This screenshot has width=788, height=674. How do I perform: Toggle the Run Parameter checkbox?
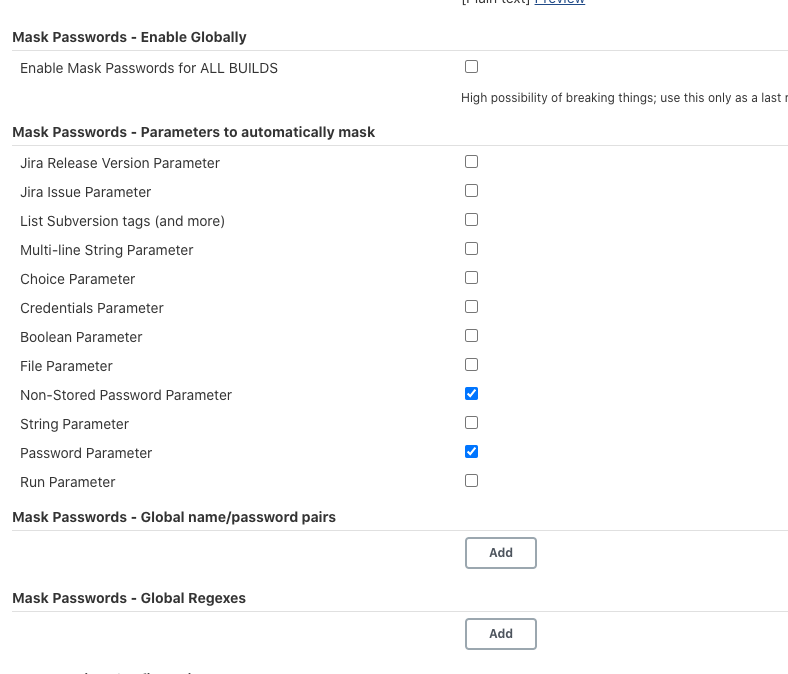click(472, 481)
